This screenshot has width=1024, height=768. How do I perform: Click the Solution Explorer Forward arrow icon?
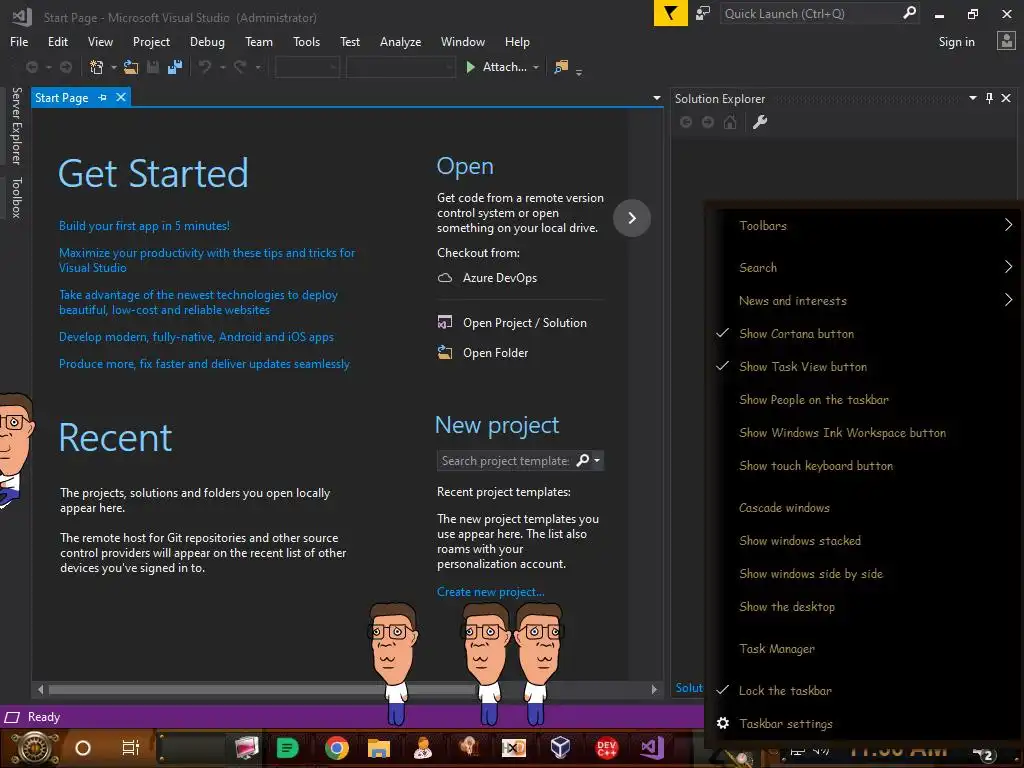pyautogui.click(x=708, y=122)
